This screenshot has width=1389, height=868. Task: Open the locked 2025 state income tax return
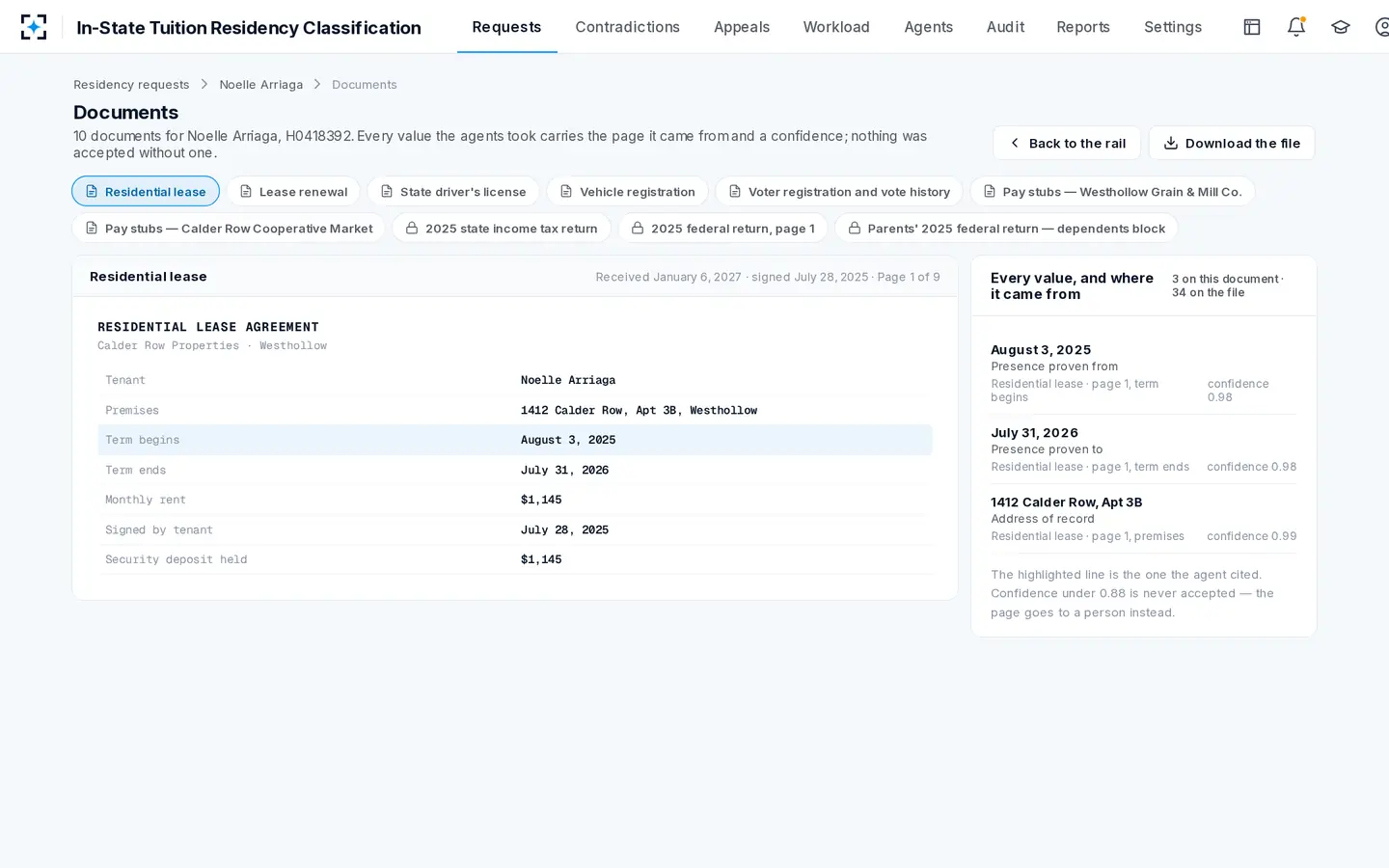(502, 228)
